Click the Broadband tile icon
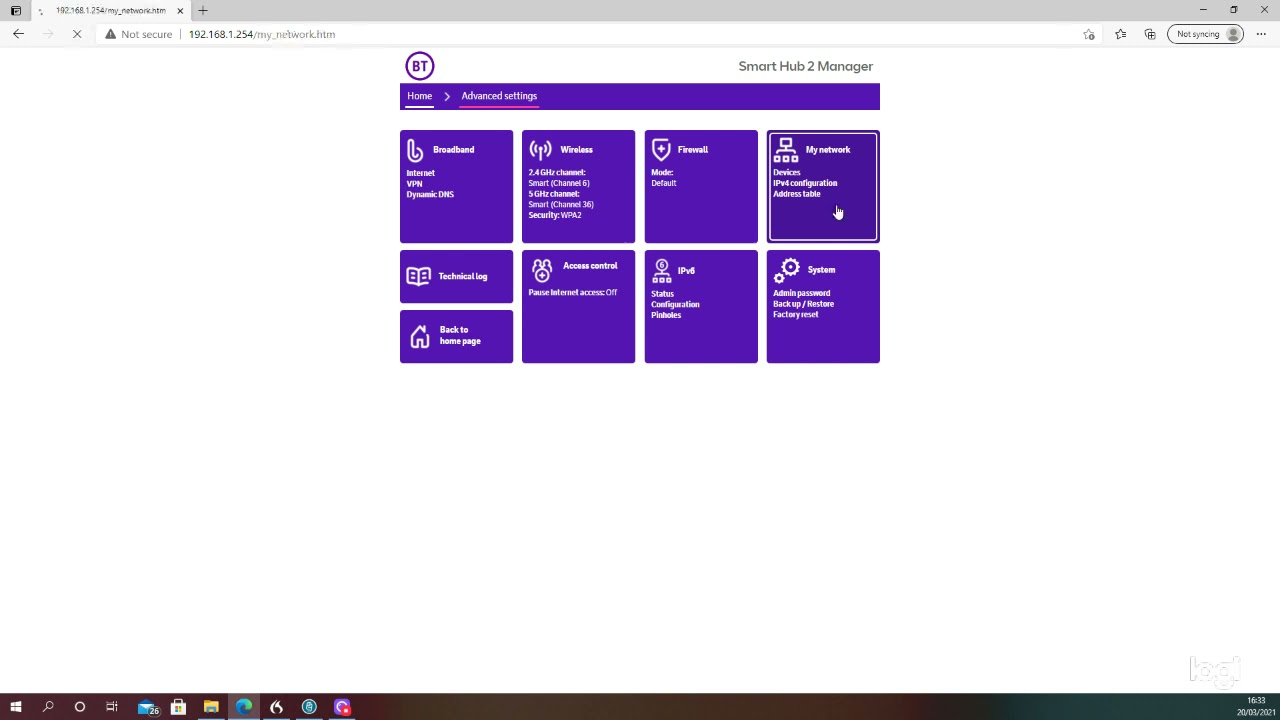This screenshot has width=1280, height=720. point(415,150)
